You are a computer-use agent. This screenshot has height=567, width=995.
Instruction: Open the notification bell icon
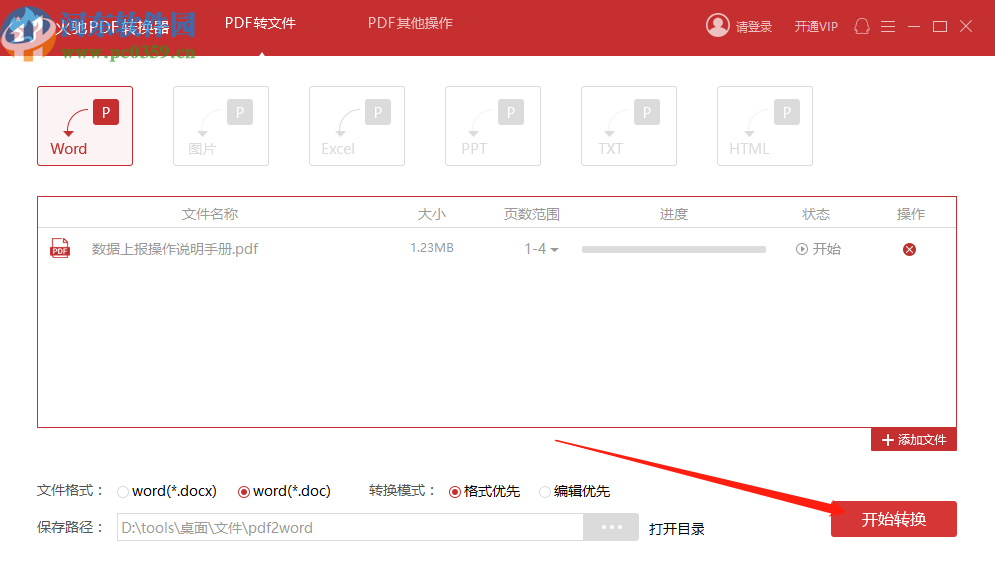point(861,26)
